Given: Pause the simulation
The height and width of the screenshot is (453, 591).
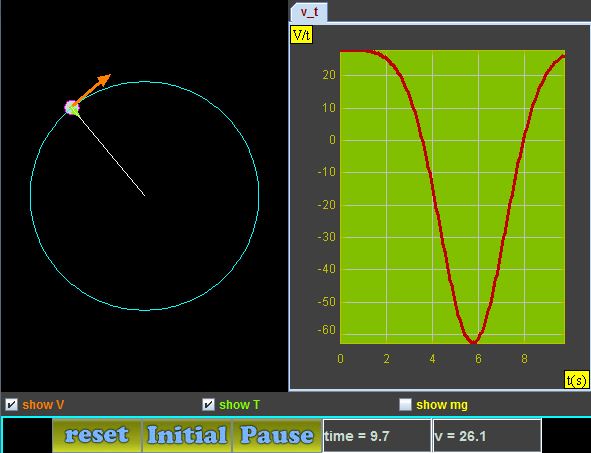Looking at the screenshot, I should [x=277, y=436].
